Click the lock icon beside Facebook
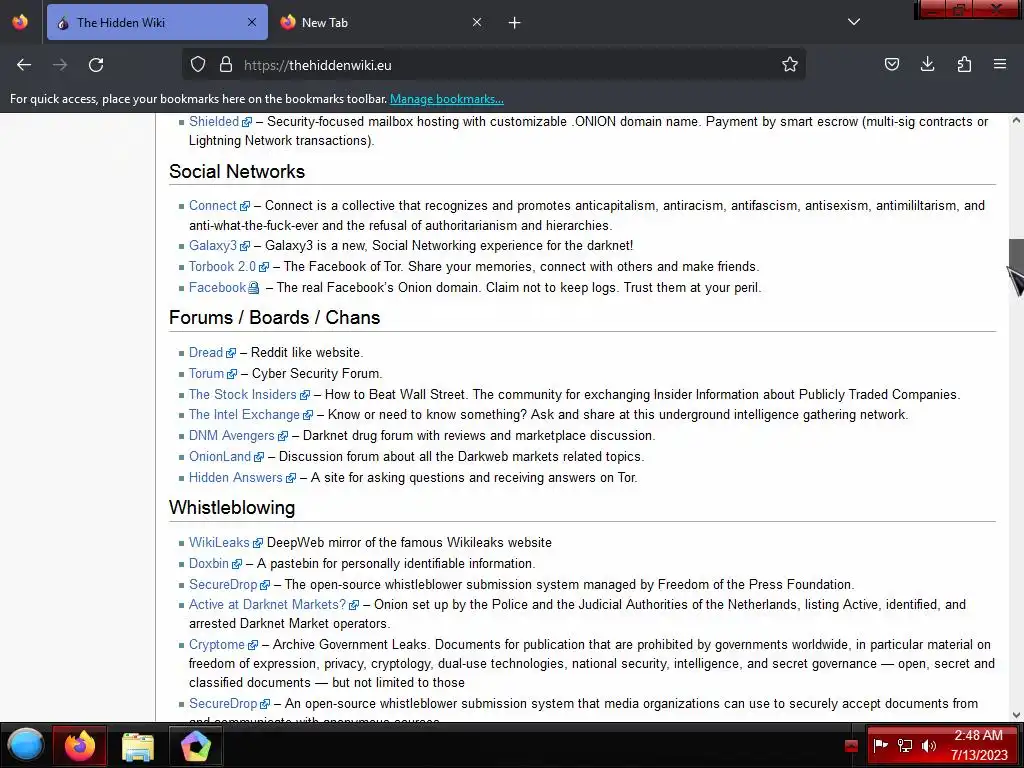This screenshot has height=768, width=1024. (253, 288)
